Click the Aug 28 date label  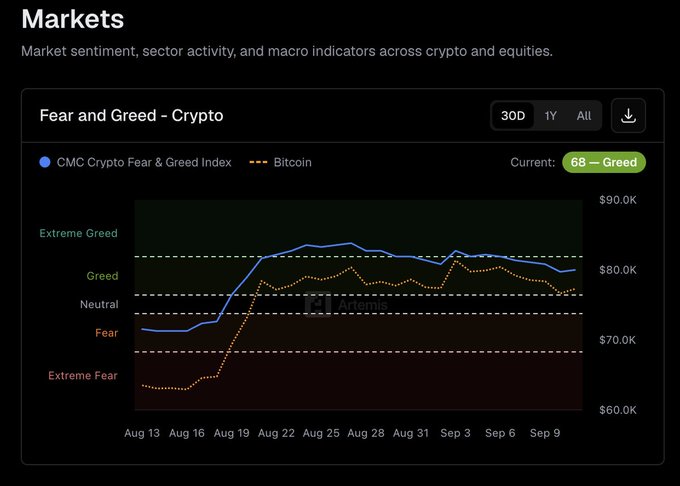[x=366, y=433]
